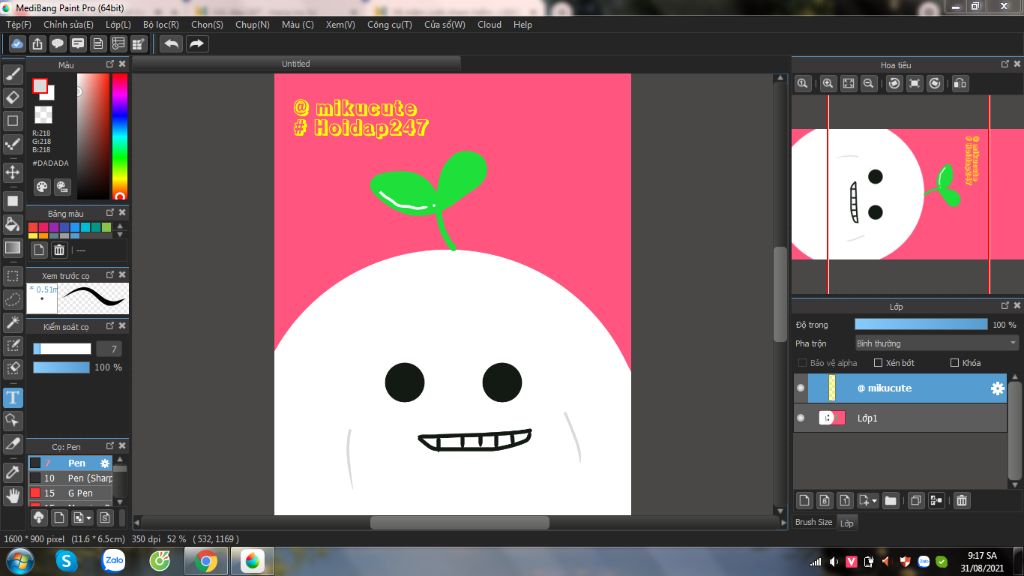Screen dimensions: 1024x576
Task: Open the Pha trộn blend mode dropdown
Action: tap(936, 344)
